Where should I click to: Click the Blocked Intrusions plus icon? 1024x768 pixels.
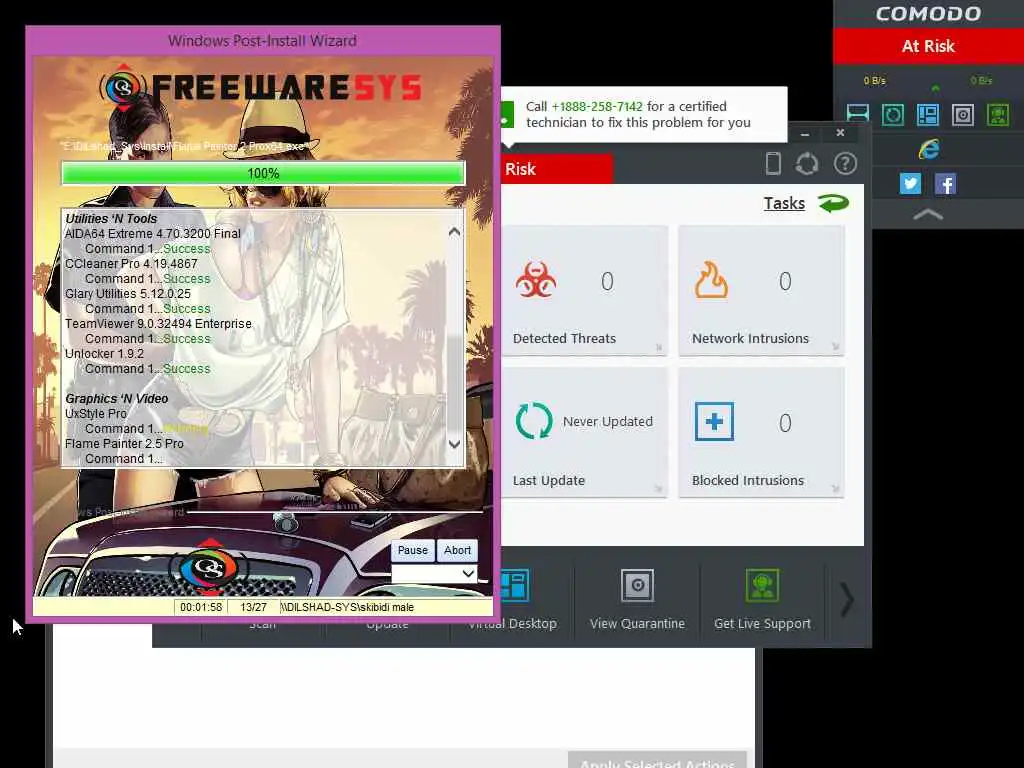click(714, 421)
